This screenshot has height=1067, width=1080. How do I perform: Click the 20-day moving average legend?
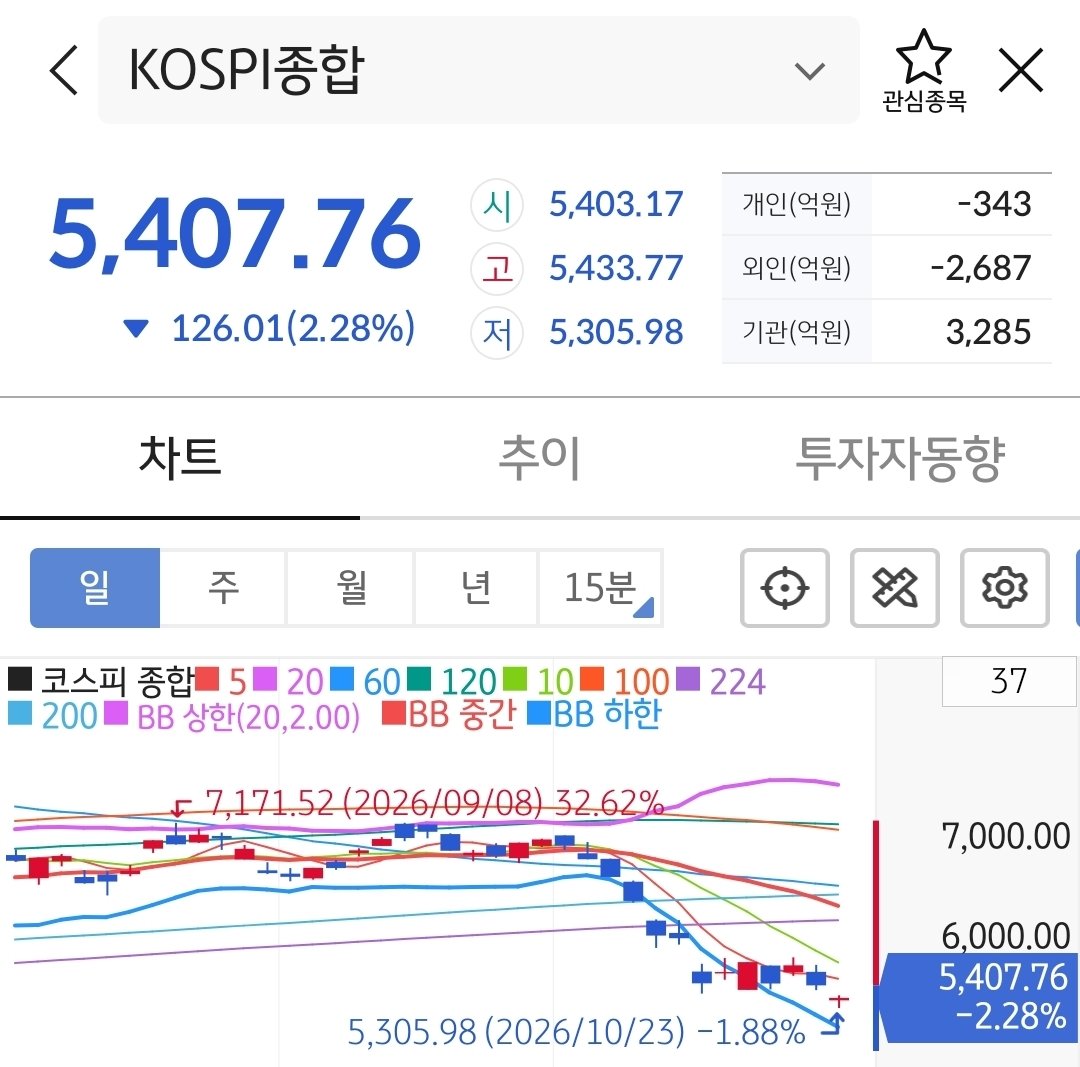point(289,681)
